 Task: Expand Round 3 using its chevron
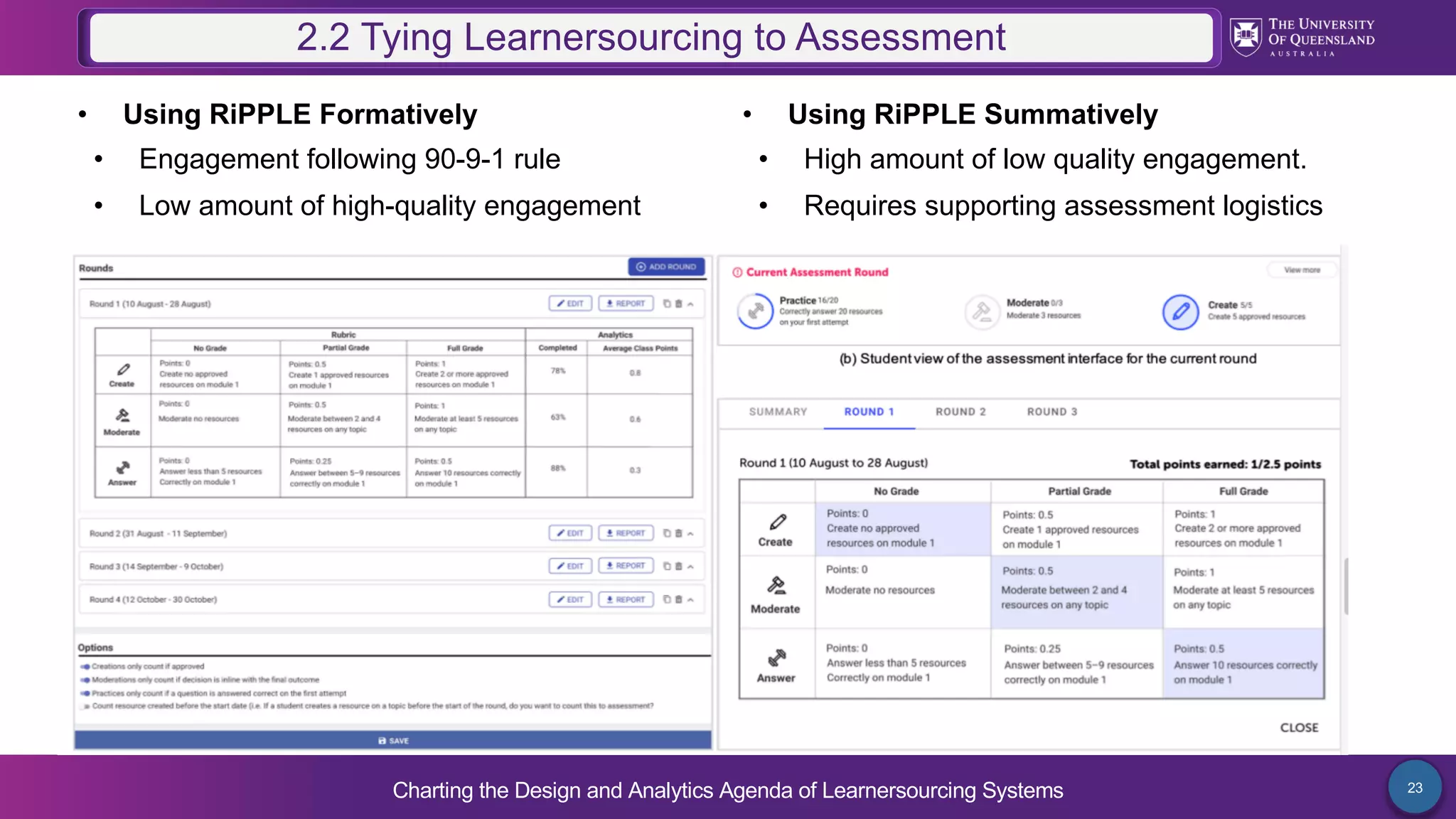(690, 567)
